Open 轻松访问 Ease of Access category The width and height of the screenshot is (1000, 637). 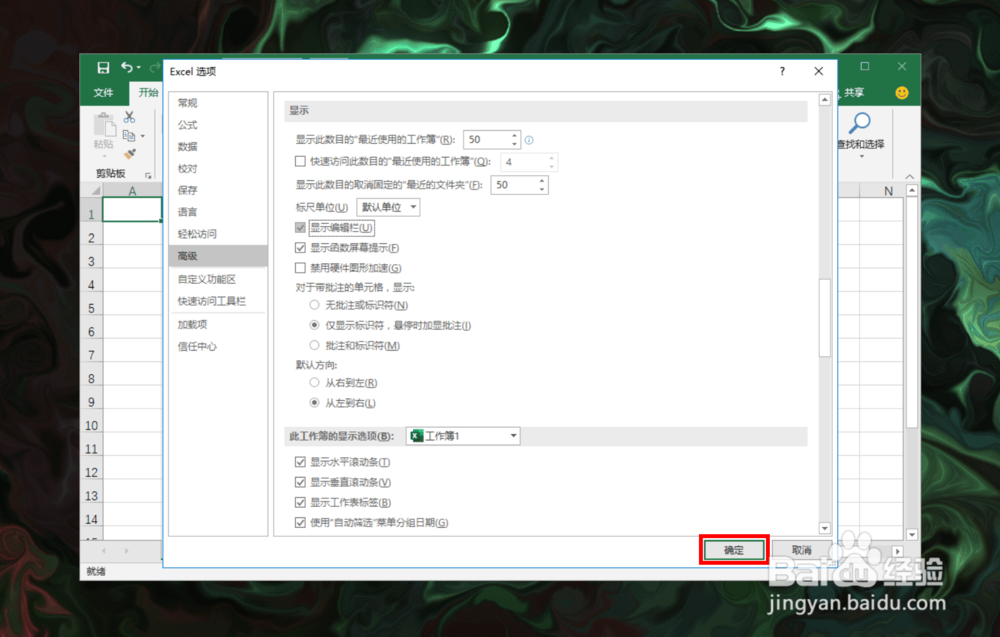tap(218, 233)
